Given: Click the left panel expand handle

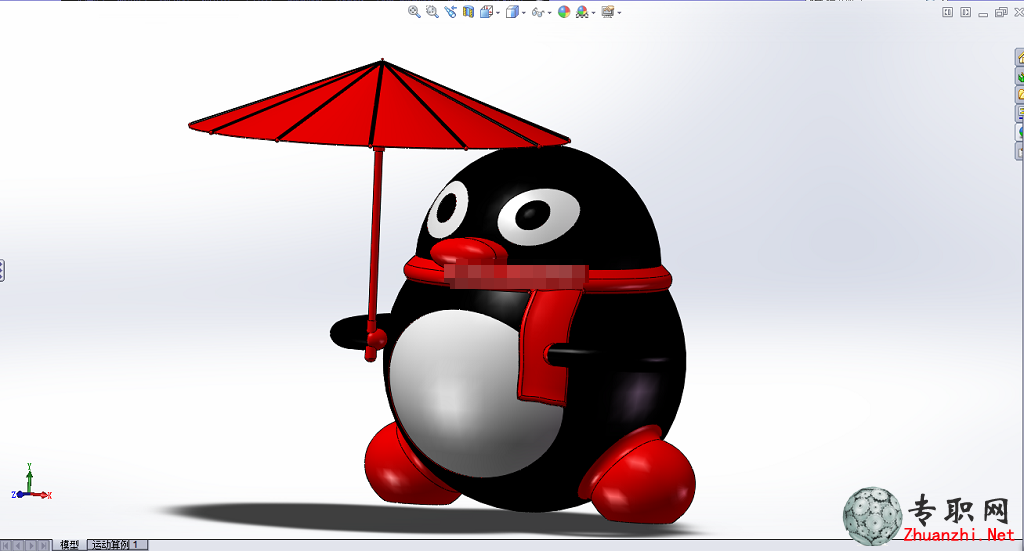Looking at the screenshot, I should coord(2,270).
